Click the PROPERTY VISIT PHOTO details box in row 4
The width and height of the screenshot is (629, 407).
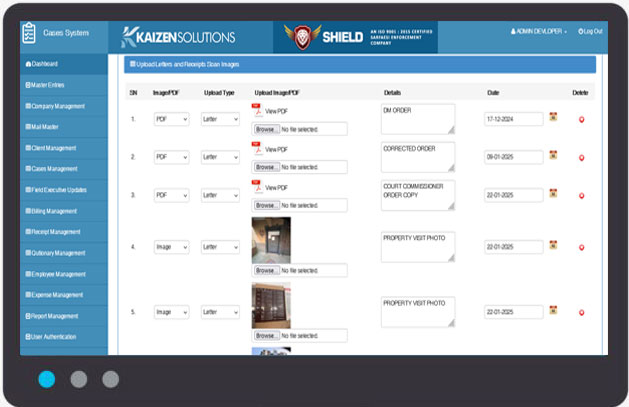point(418,247)
